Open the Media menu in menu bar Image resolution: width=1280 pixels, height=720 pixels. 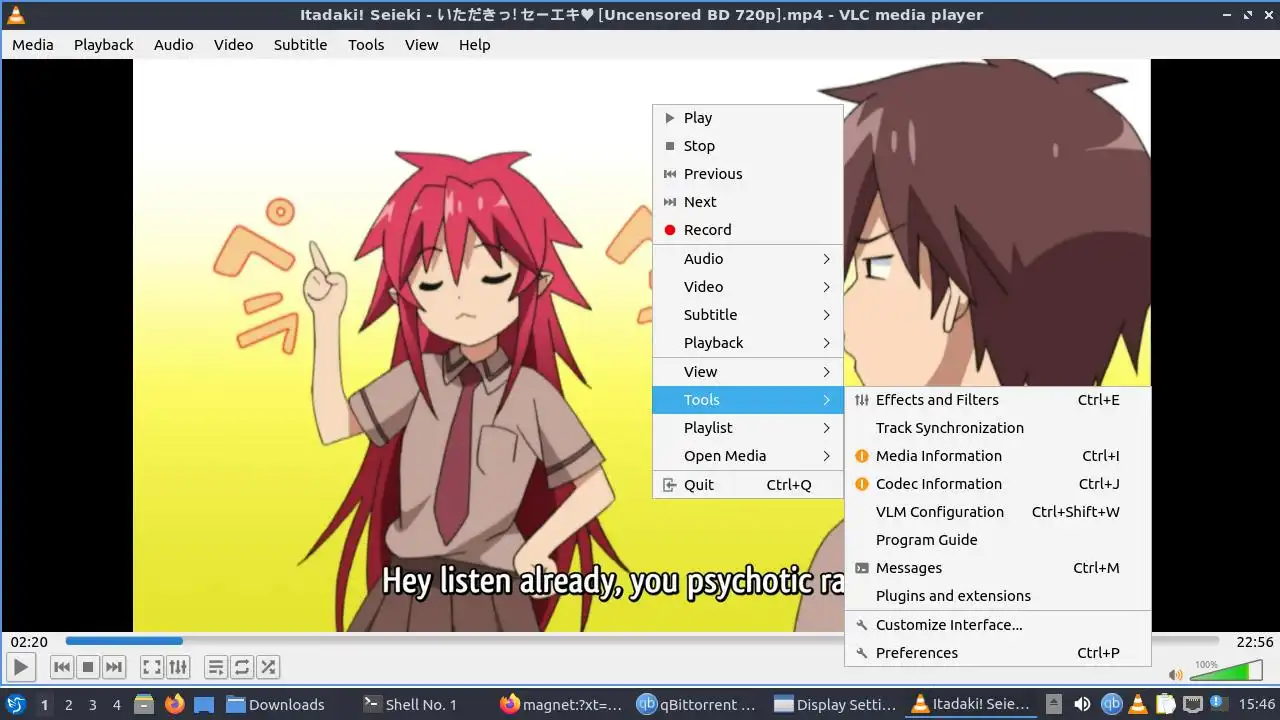pyautogui.click(x=33, y=45)
